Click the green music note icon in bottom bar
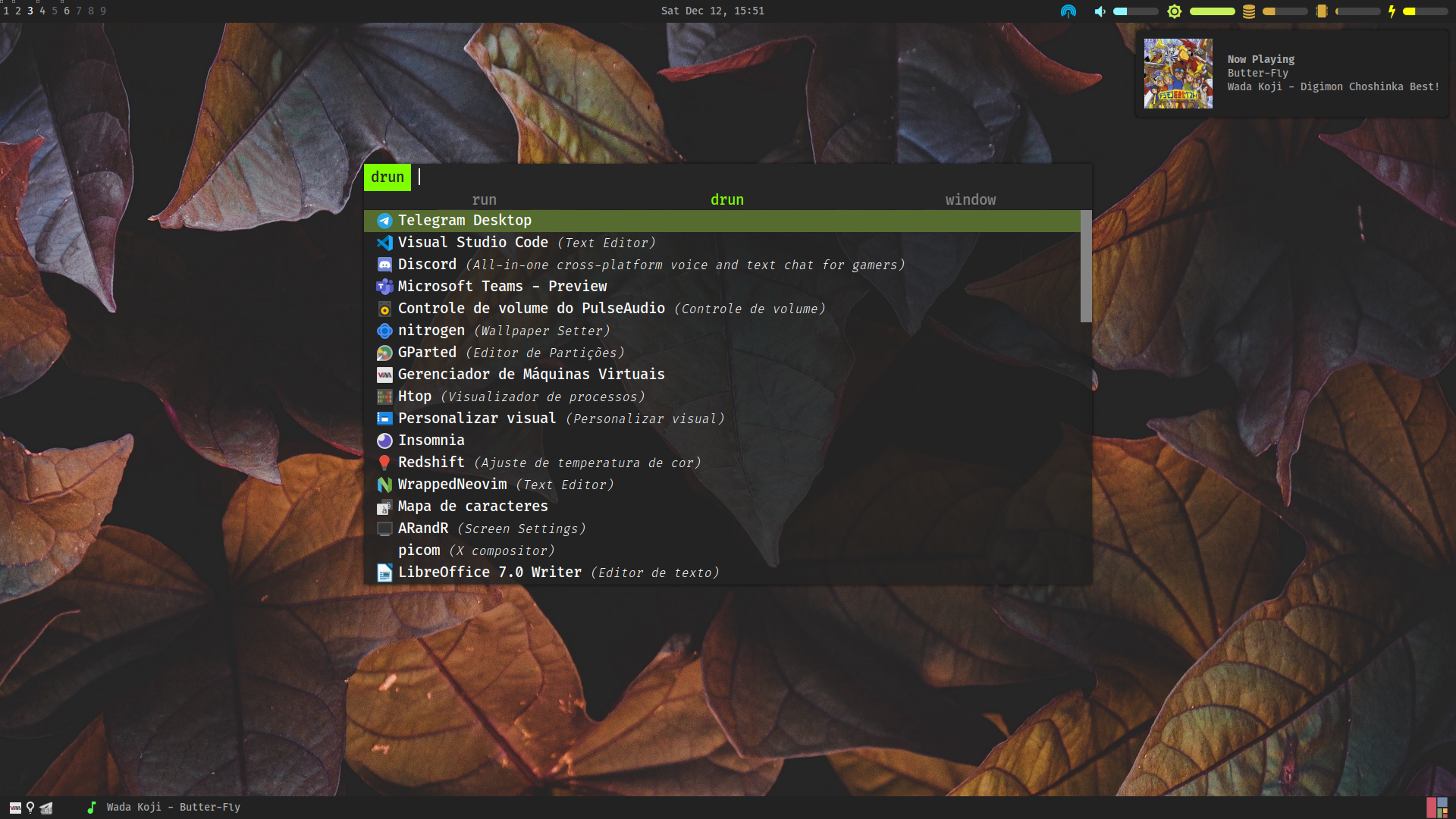Viewport: 1456px width, 819px height. pos(92,808)
